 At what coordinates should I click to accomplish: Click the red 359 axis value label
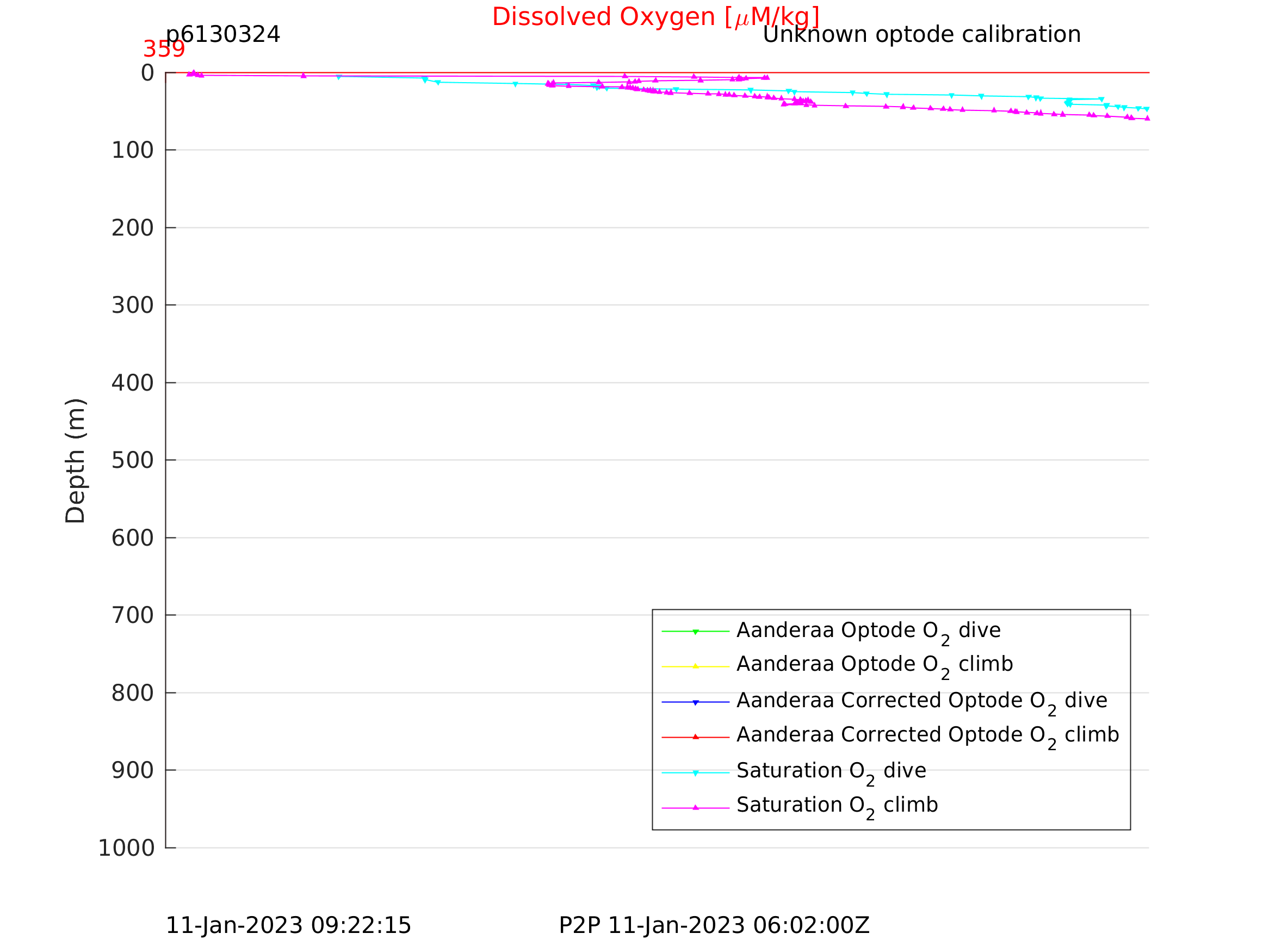[x=164, y=50]
